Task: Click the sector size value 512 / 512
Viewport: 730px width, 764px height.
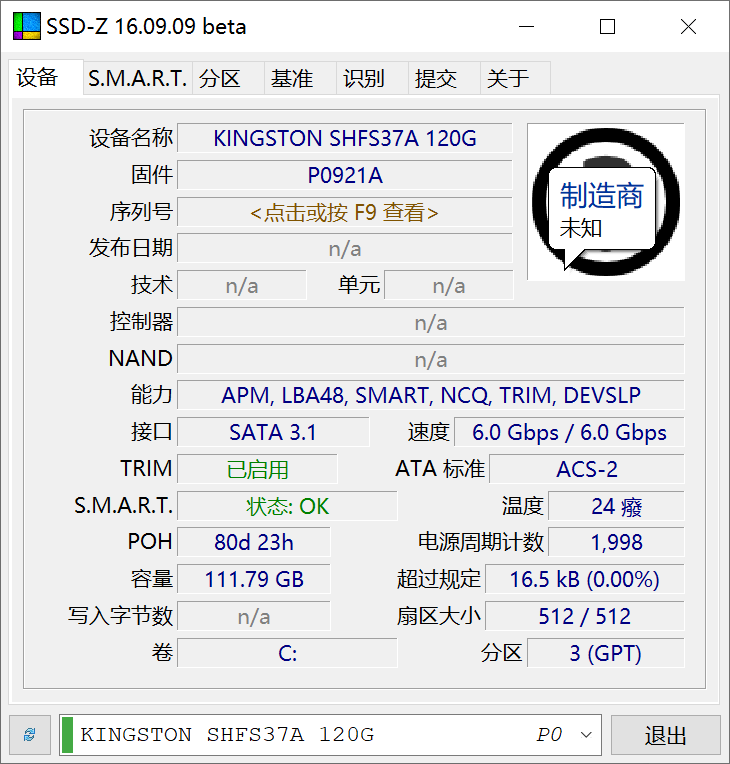Action: click(585, 616)
